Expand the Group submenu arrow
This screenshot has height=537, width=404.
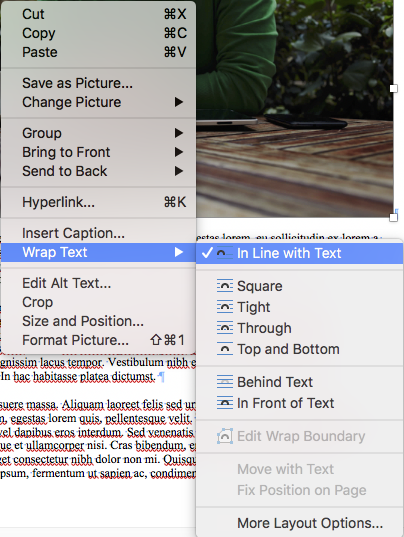click(x=178, y=133)
